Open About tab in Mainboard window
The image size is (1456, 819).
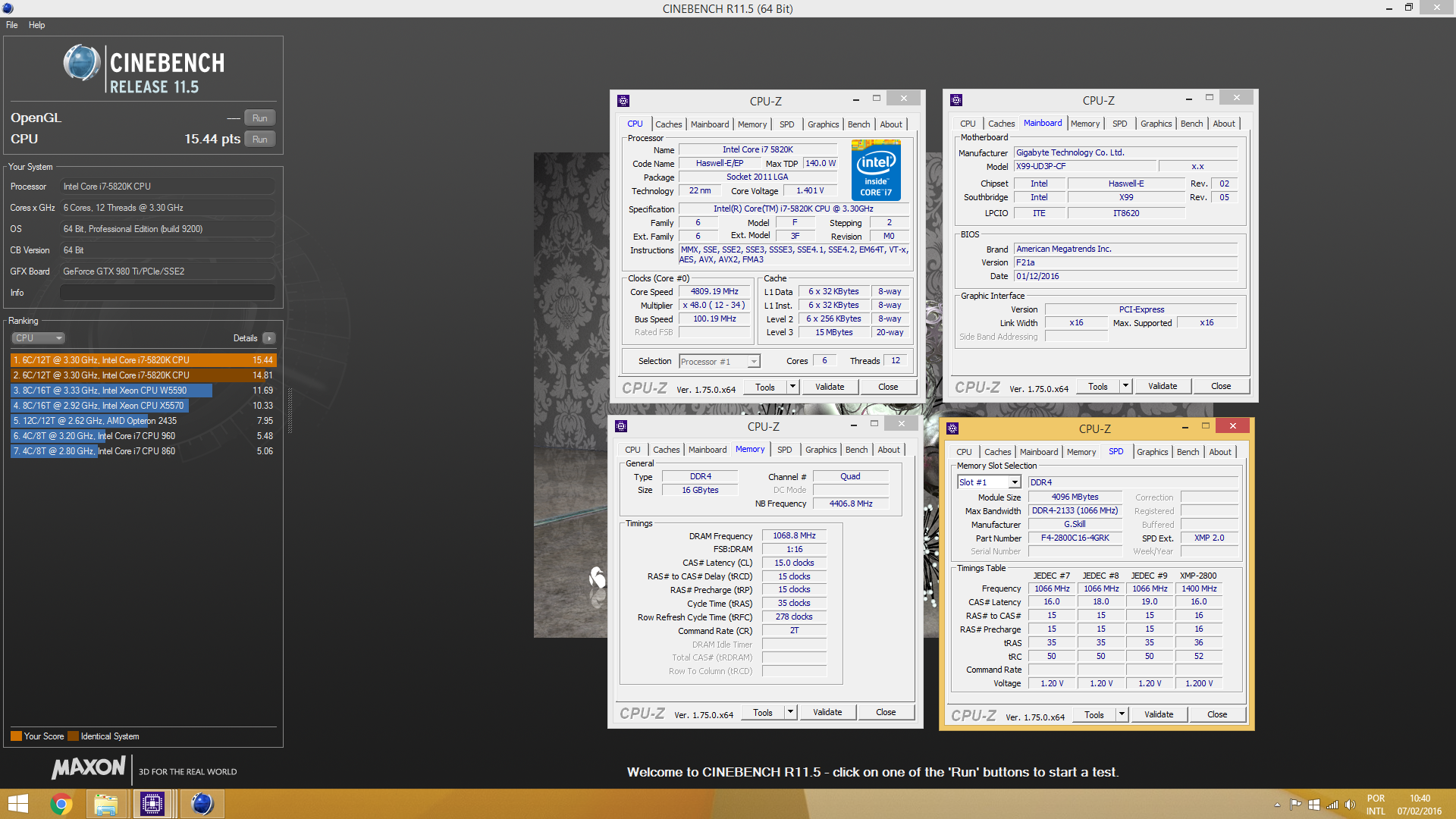click(x=1224, y=124)
